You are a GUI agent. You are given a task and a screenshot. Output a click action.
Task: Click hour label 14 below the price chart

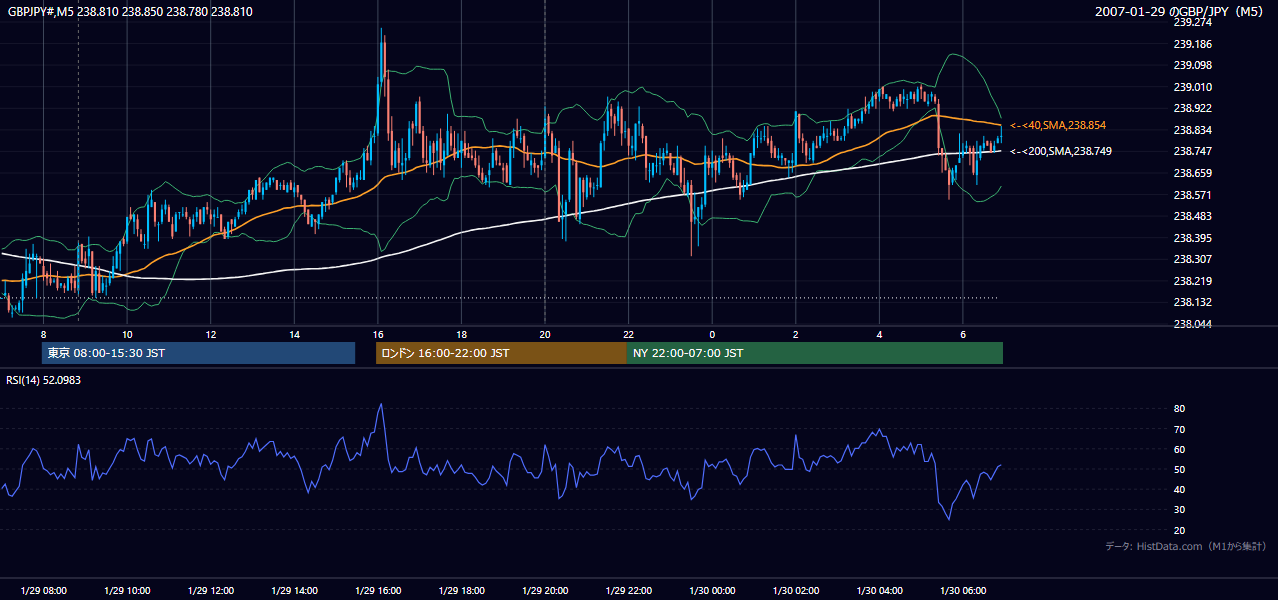tap(294, 334)
